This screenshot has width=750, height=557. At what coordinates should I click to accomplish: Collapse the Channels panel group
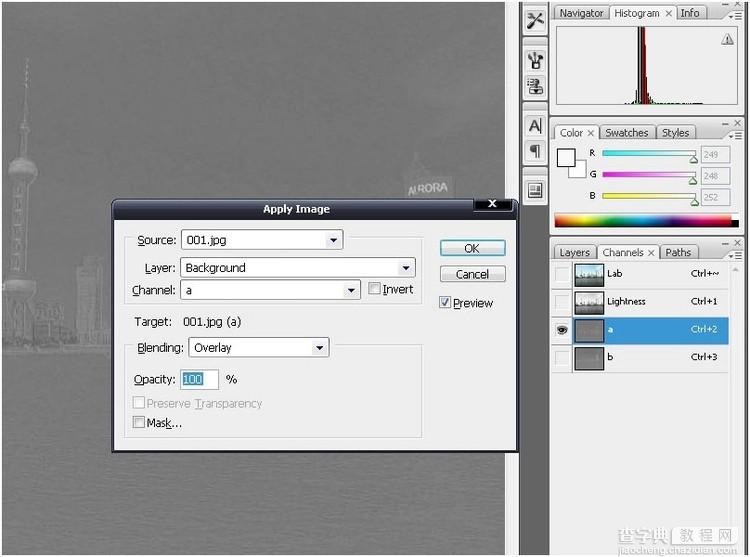726,243
